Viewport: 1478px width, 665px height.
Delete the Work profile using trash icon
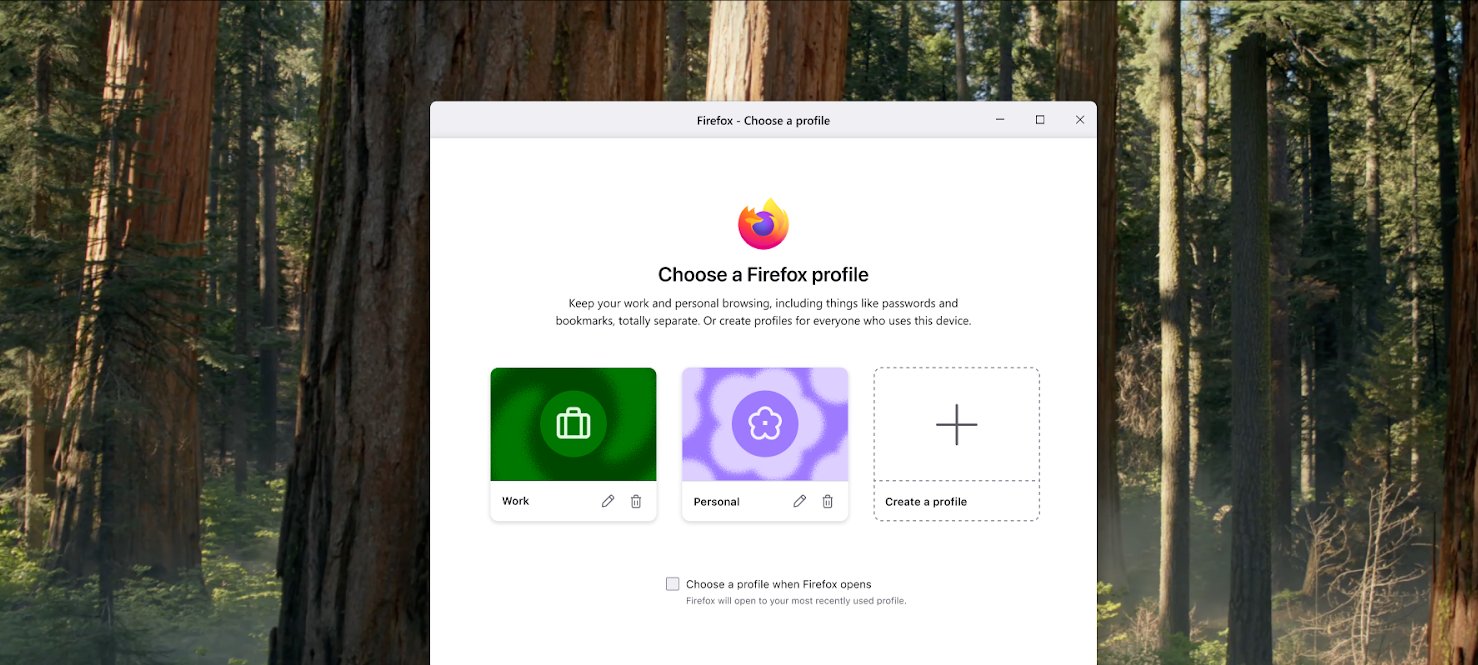point(636,501)
